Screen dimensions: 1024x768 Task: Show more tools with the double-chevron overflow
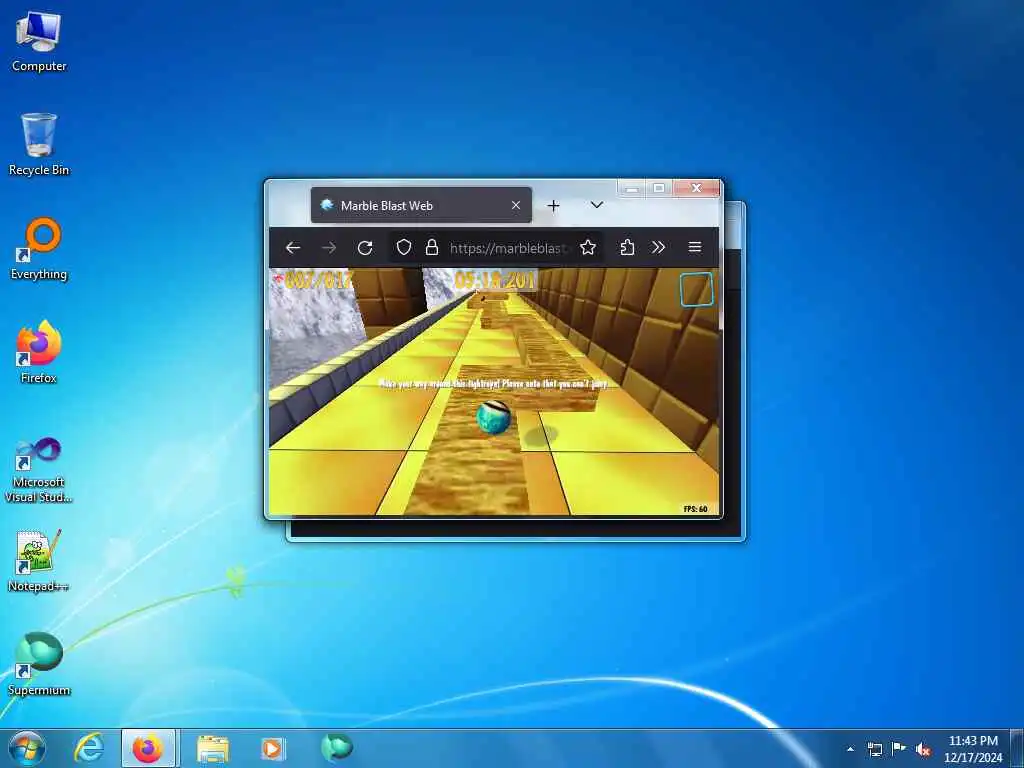[x=658, y=248]
